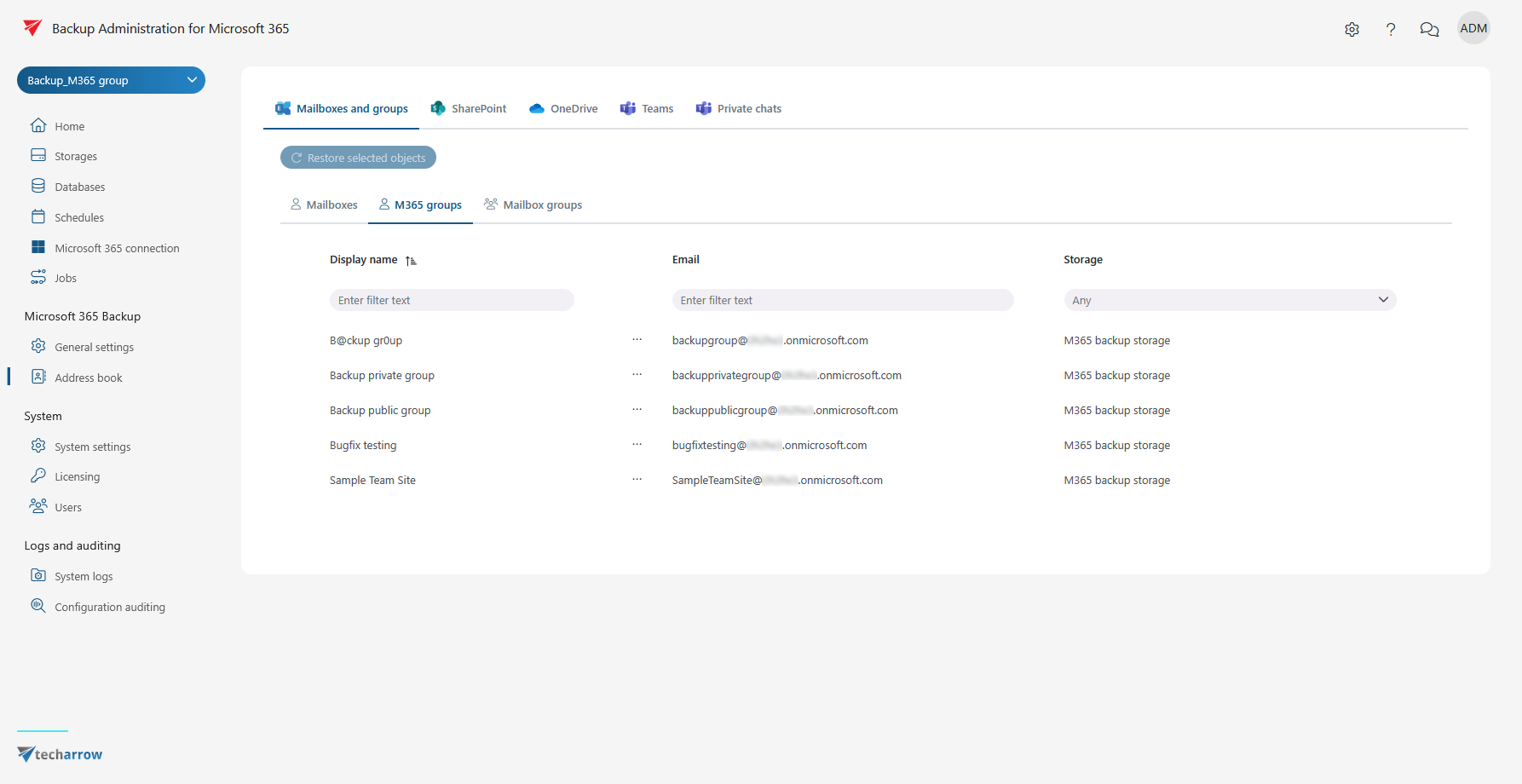Open the Storage filter Any dropdown
1522x784 pixels.
(1229, 300)
